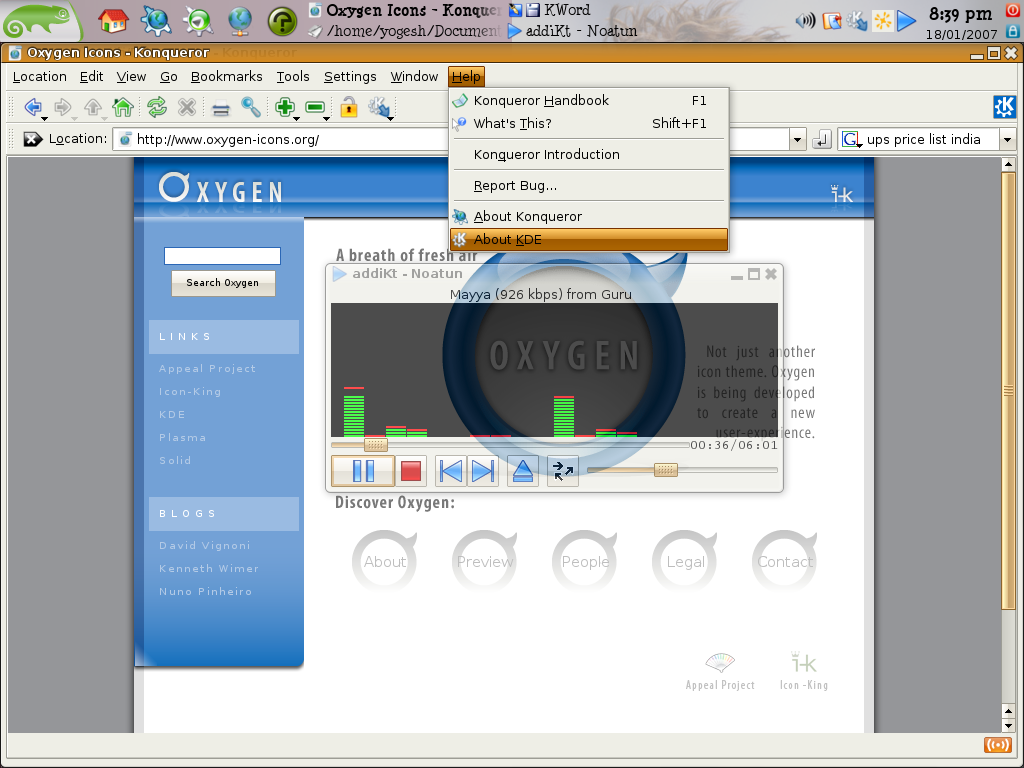1024x768 pixels.
Task: Print the page with the printer icon
Action: tap(221, 108)
